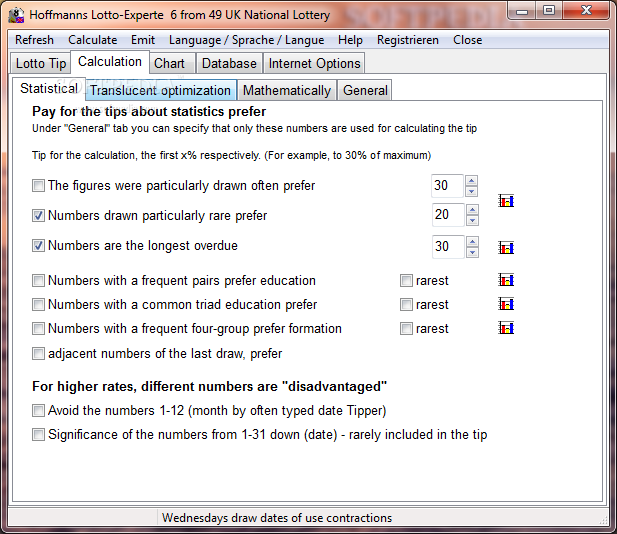Enable 'frequent pairs prefer education' checkbox

[38, 281]
